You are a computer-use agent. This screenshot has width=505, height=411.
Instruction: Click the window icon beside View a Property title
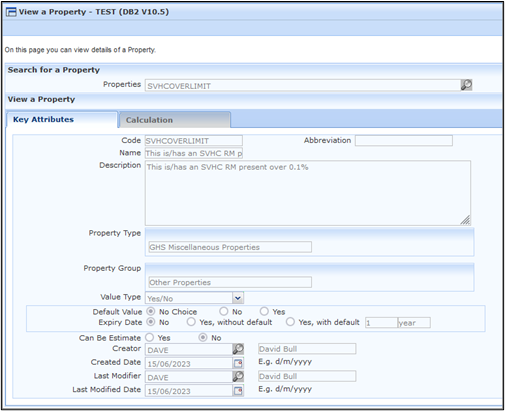[11, 12]
